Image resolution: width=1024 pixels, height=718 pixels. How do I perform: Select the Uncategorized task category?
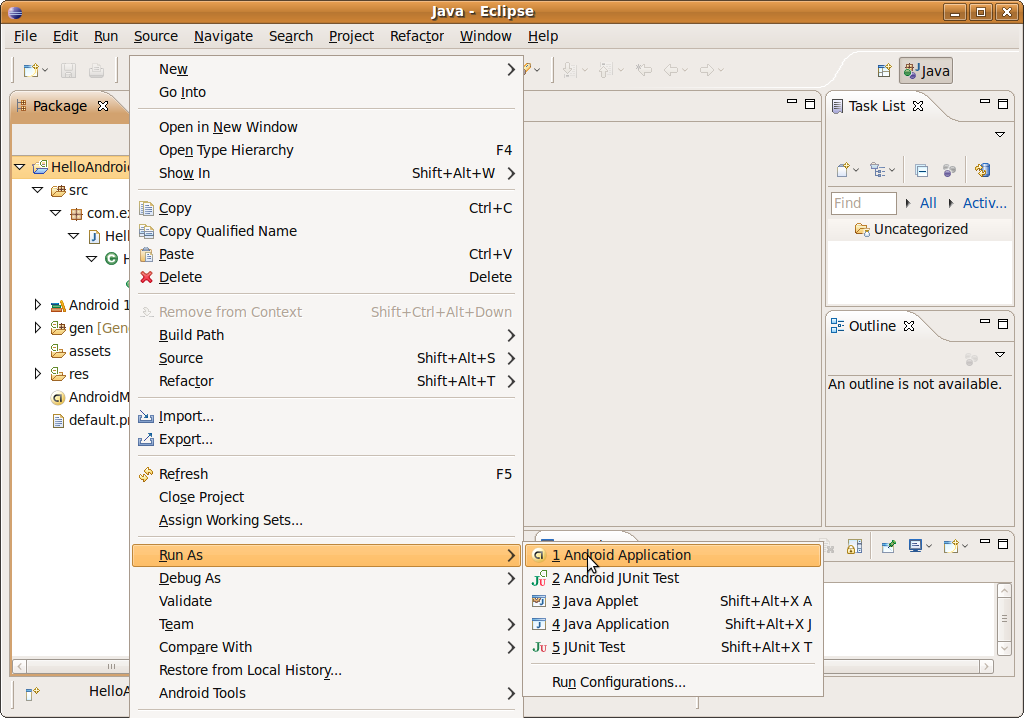tap(920, 229)
